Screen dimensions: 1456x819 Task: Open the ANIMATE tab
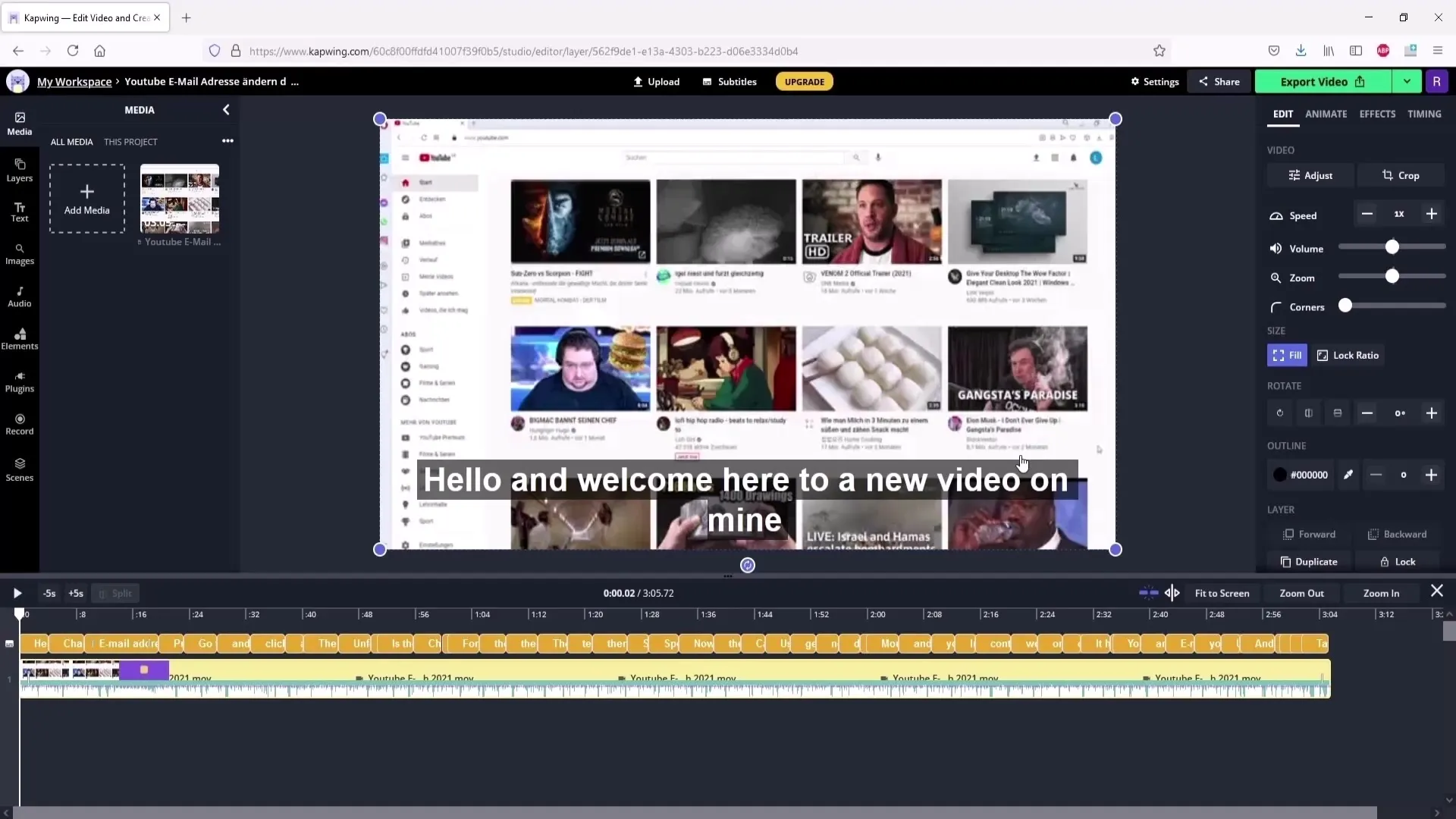pyautogui.click(x=1326, y=114)
